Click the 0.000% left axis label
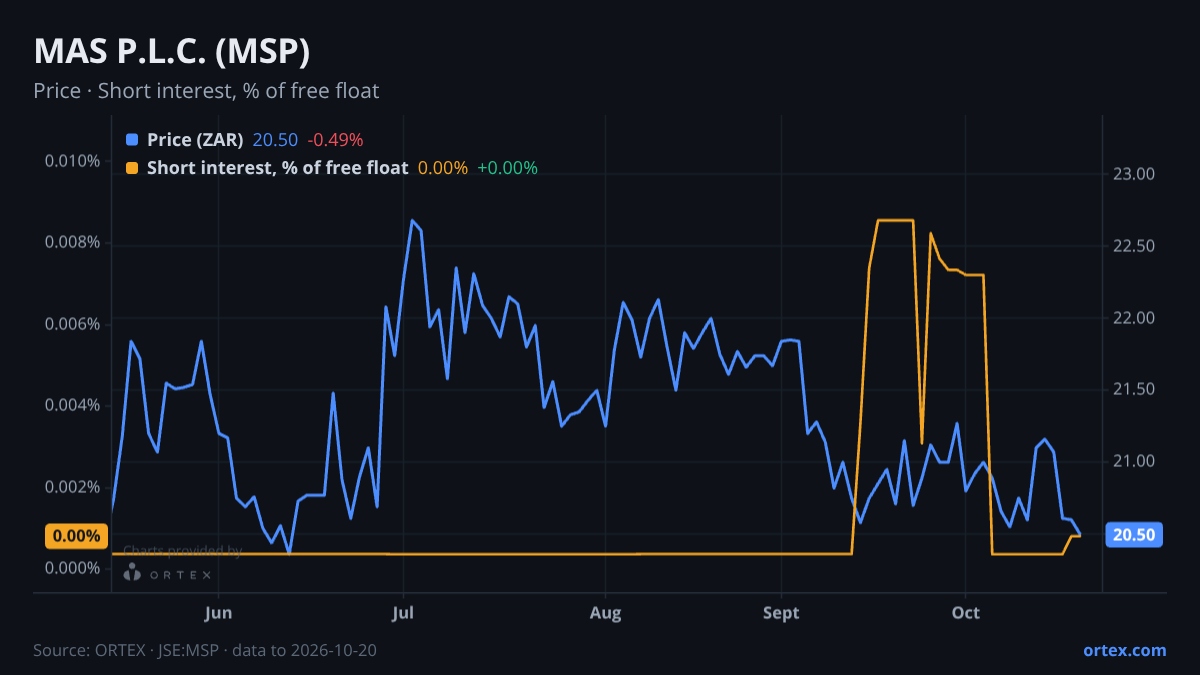Image resolution: width=1200 pixels, height=675 pixels. point(72,568)
